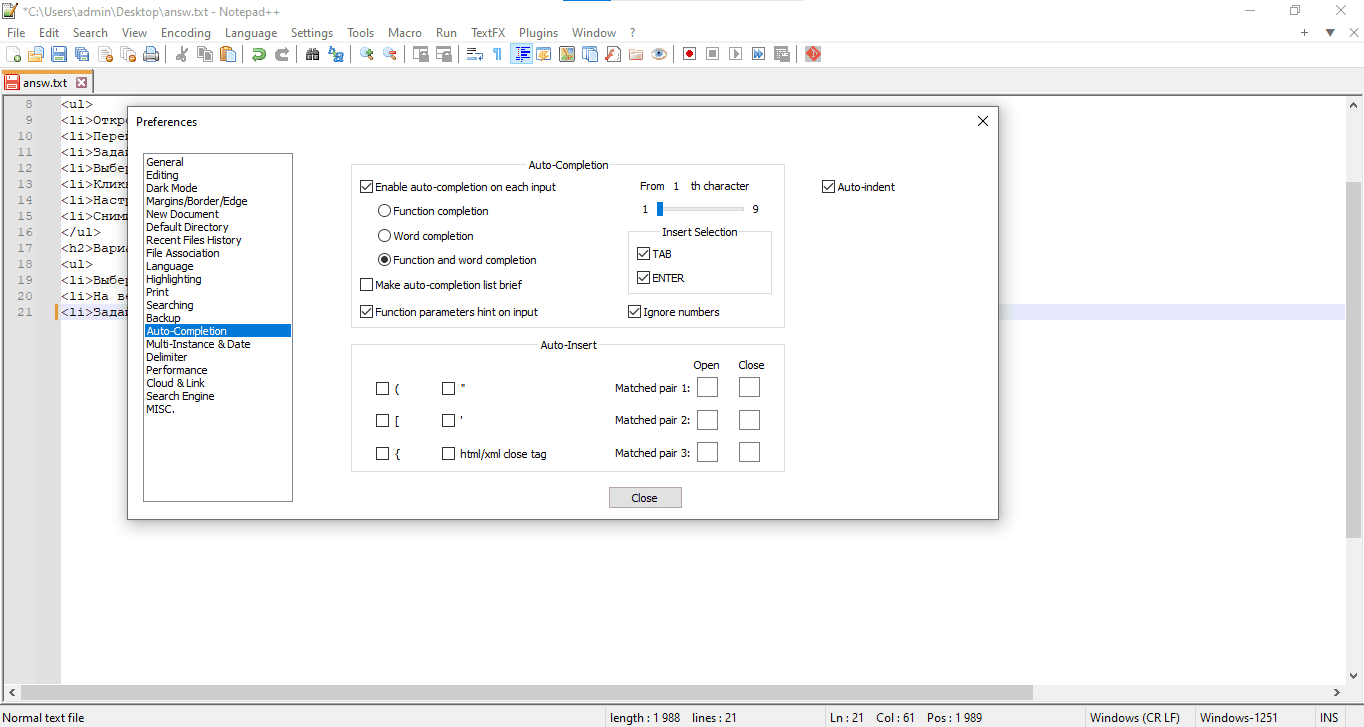
Task: Toggle Show All Characters pilcrow icon
Action: (497, 54)
